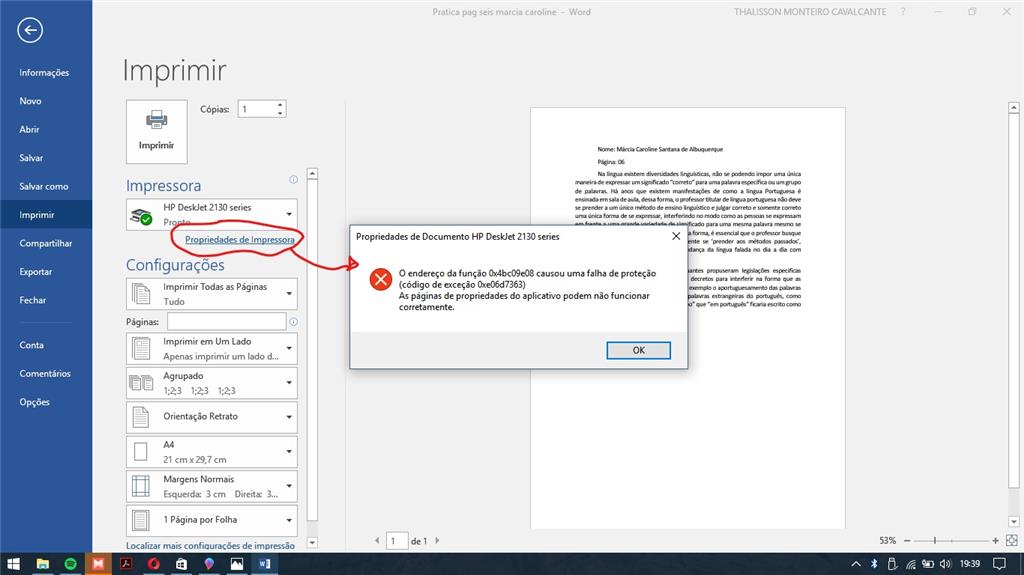Select Imprimir in backstage menu

[46, 214]
